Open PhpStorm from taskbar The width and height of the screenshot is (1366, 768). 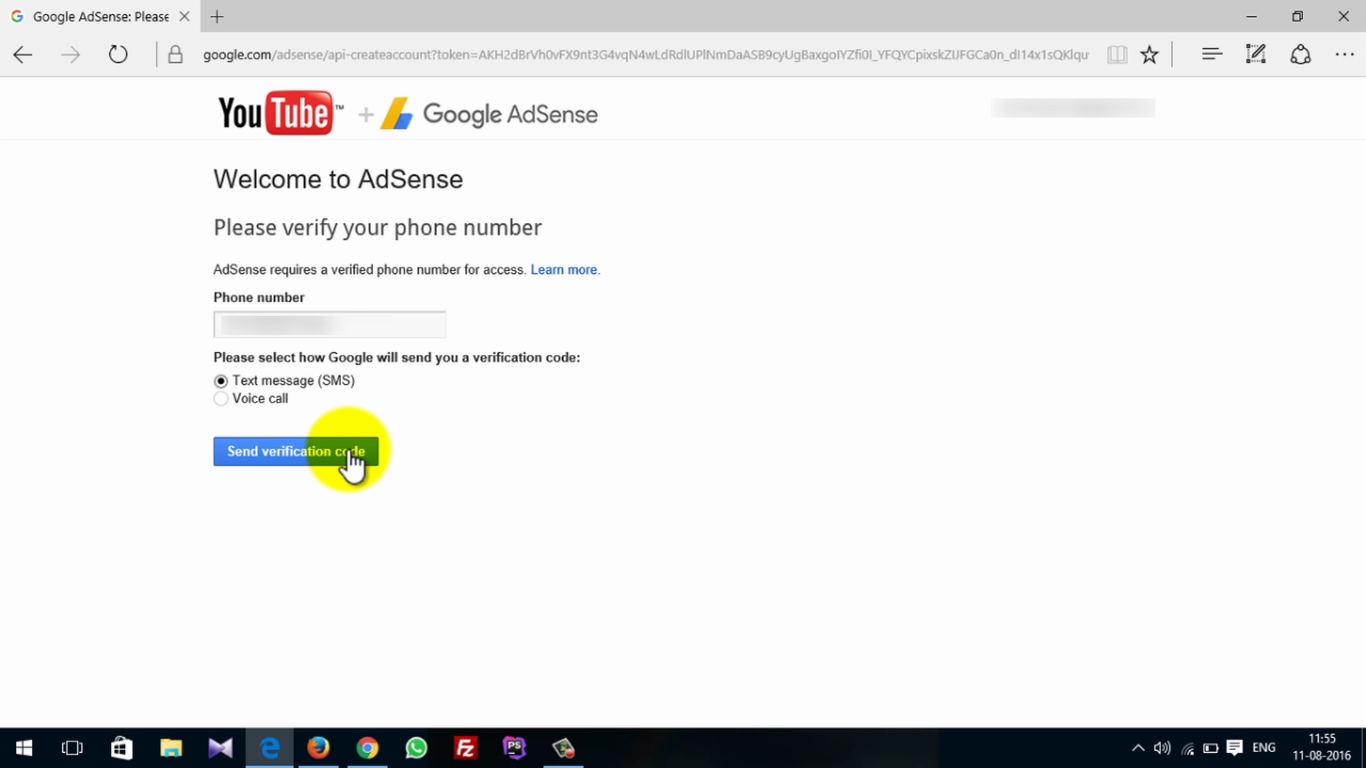click(514, 748)
